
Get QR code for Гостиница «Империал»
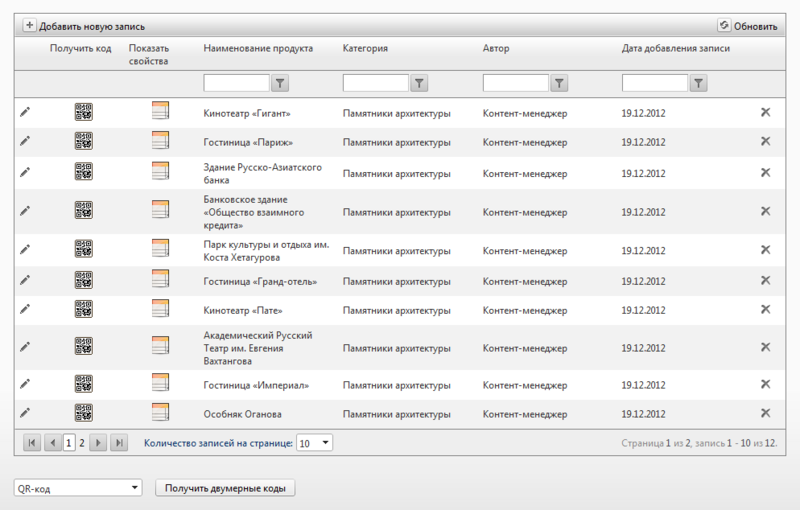[84, 384]
